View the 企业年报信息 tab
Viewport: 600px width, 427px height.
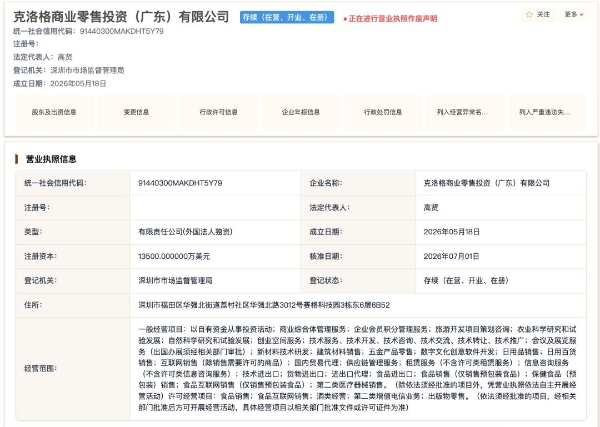(301, 112)
